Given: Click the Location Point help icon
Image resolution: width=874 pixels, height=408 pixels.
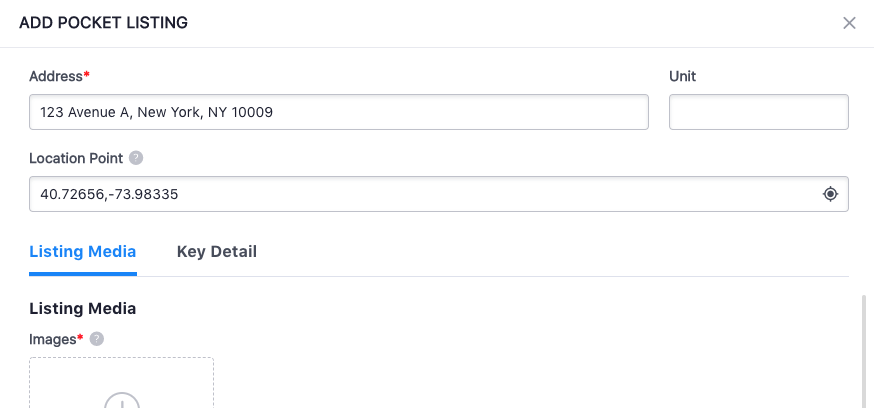Looking at the screenshot, I should [x=136, y=158].
